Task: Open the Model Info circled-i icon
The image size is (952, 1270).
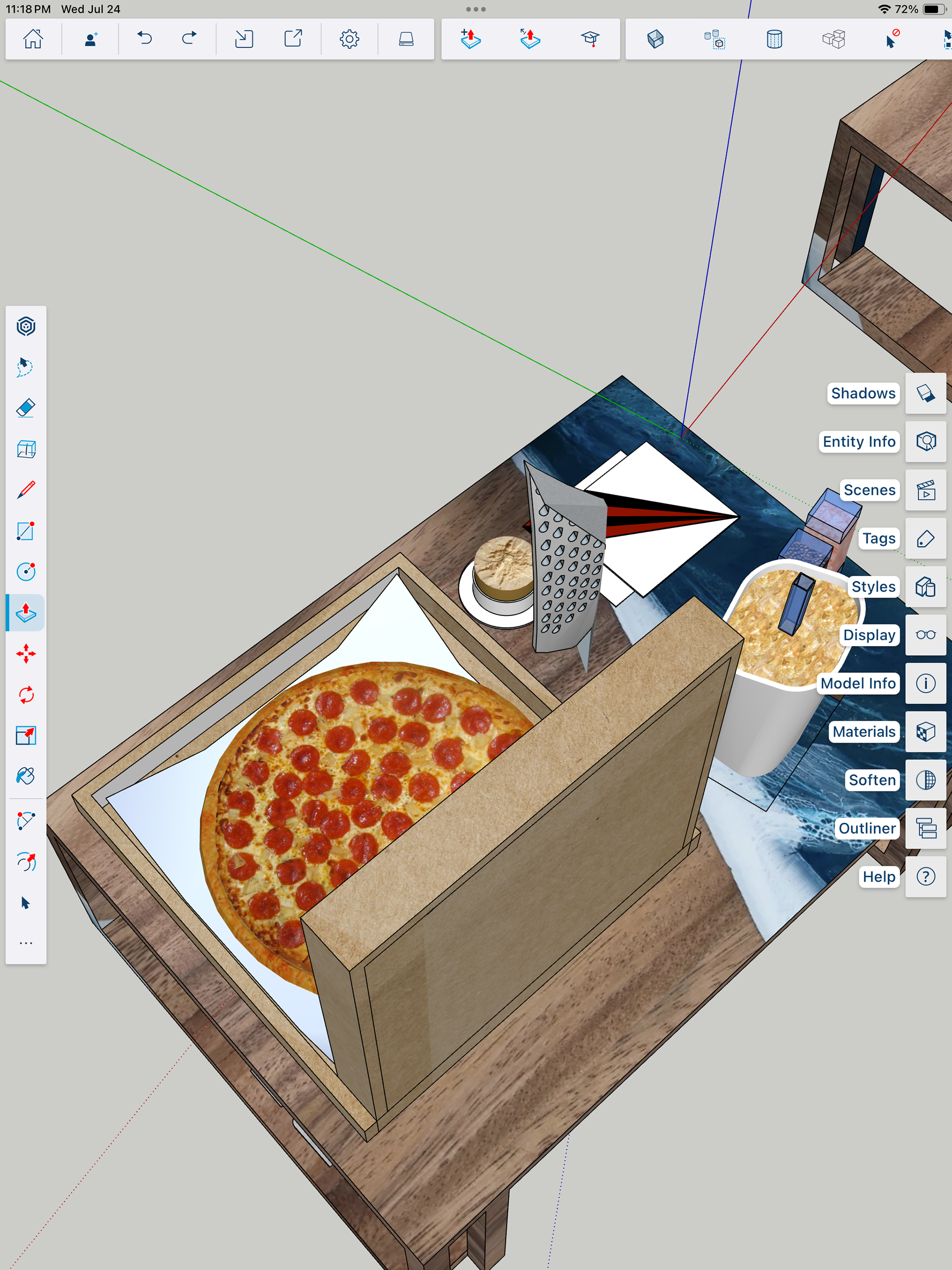Action: pyautogui.click(x=926, y=683)
